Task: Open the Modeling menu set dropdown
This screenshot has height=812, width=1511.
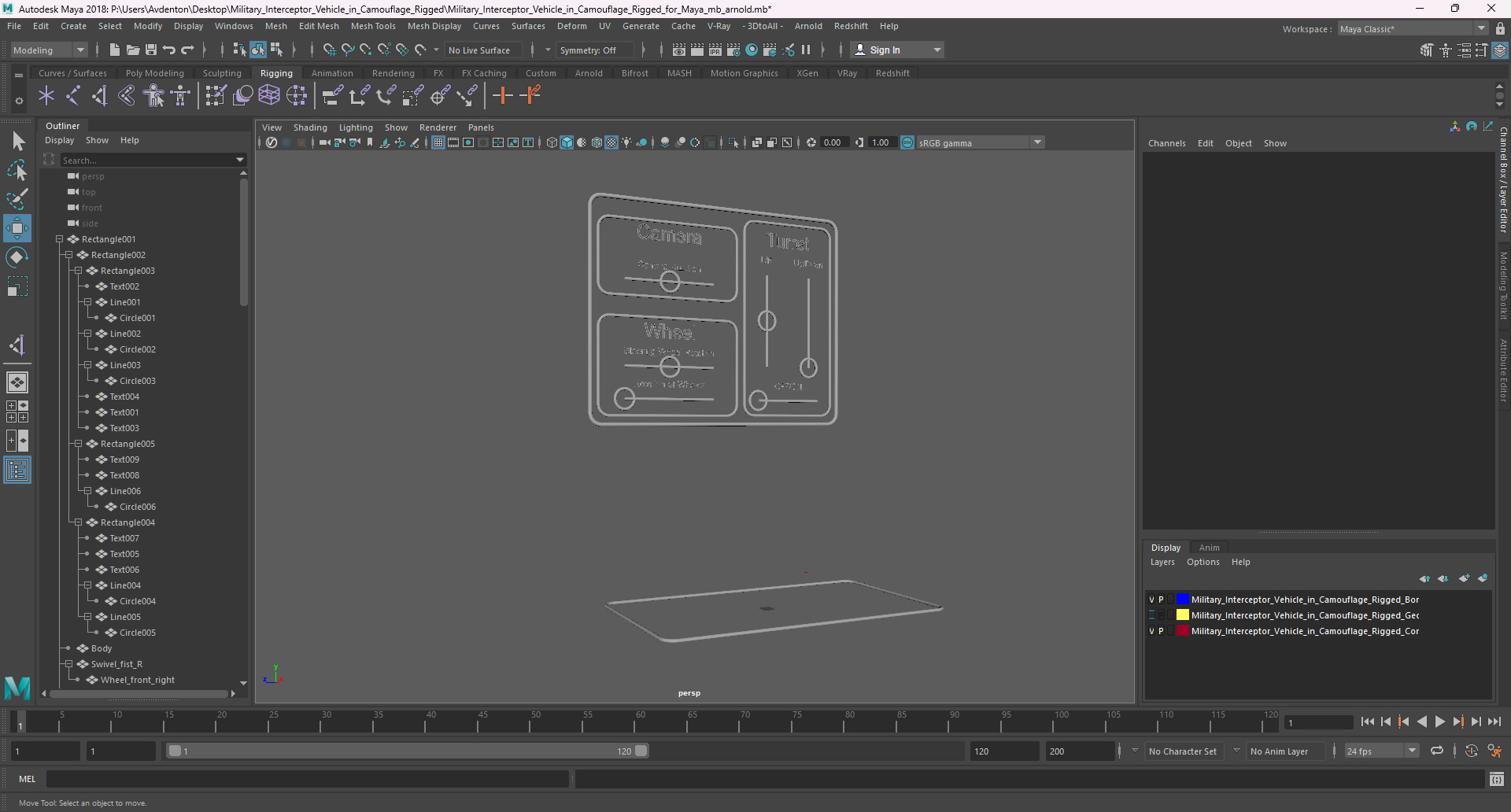Action: click(x=49, y=50)
